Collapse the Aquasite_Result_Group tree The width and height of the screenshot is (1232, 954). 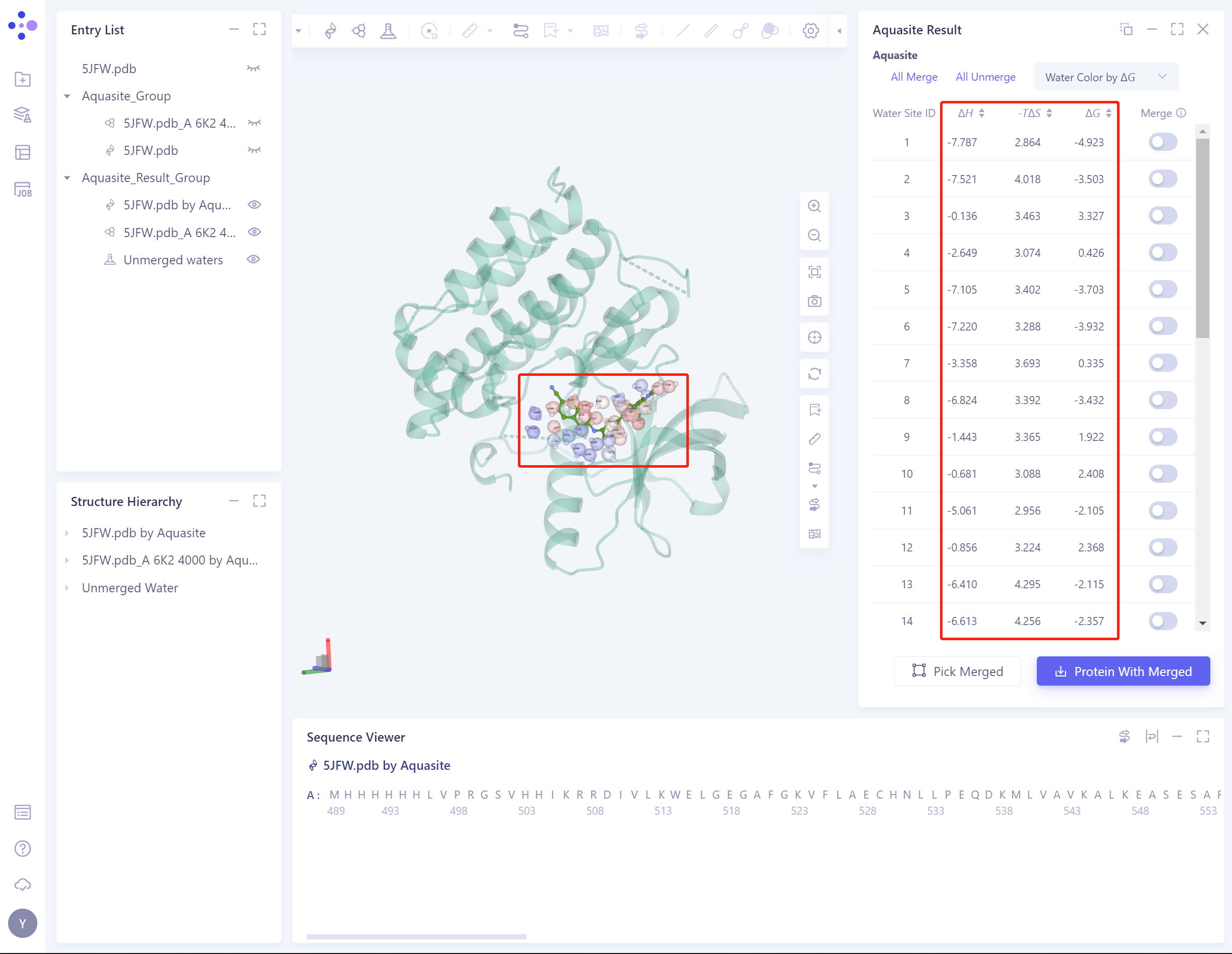coord(67,178)
